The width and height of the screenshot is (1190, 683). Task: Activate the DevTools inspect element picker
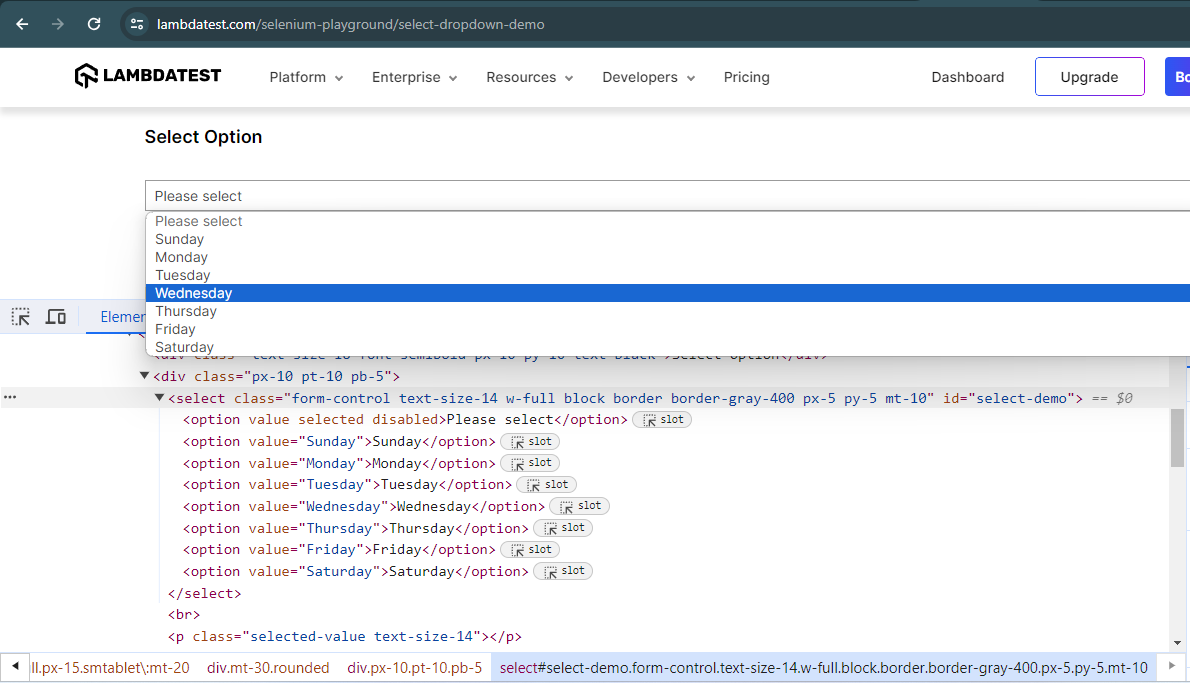click(x=21, y=317)
